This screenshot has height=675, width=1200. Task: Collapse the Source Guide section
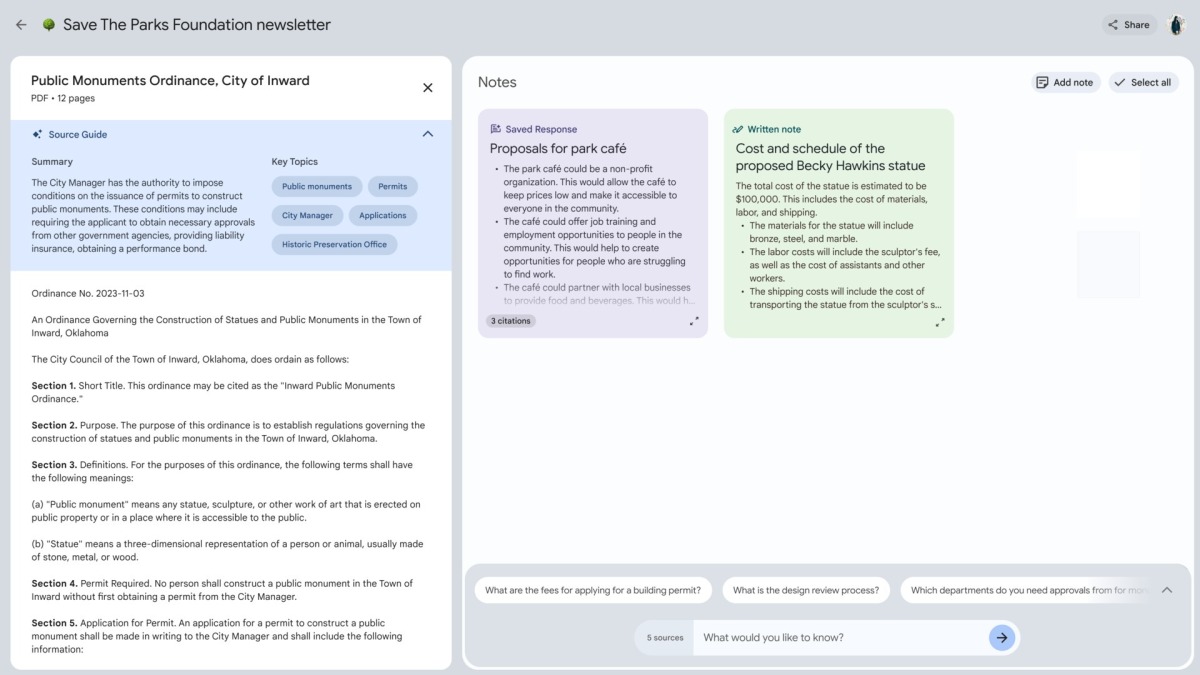coord(428,134)
